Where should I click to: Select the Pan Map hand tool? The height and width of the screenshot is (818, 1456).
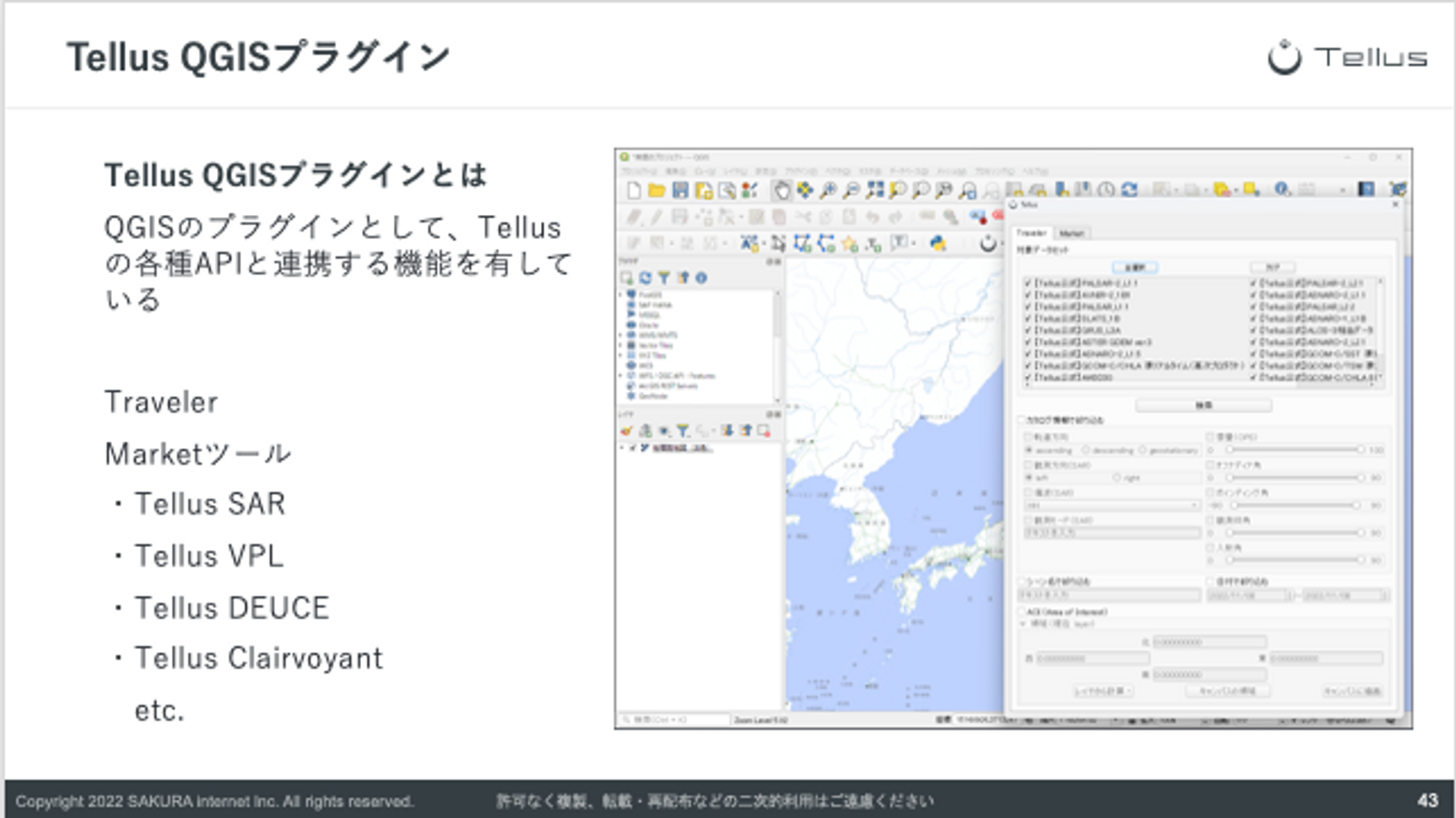coord(782,191)
